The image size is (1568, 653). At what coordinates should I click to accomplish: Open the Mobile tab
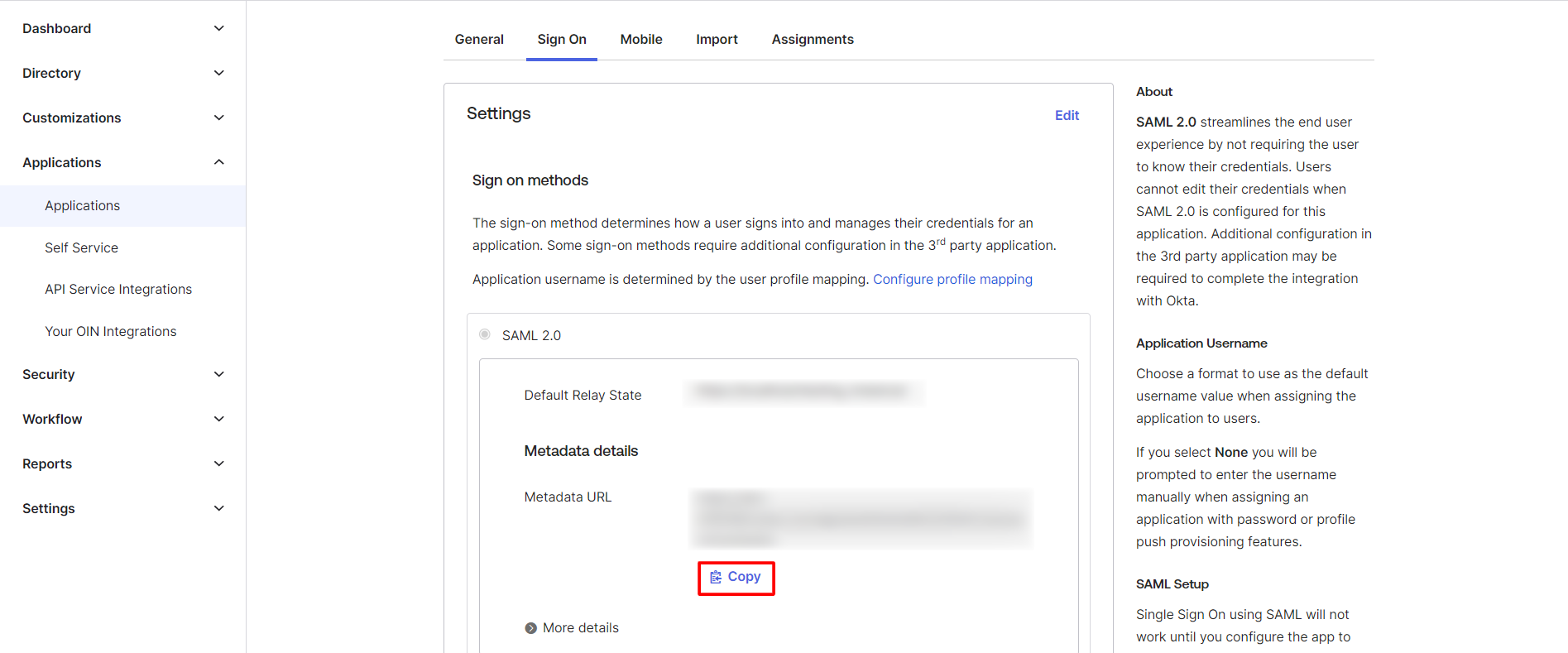point(641,39)
